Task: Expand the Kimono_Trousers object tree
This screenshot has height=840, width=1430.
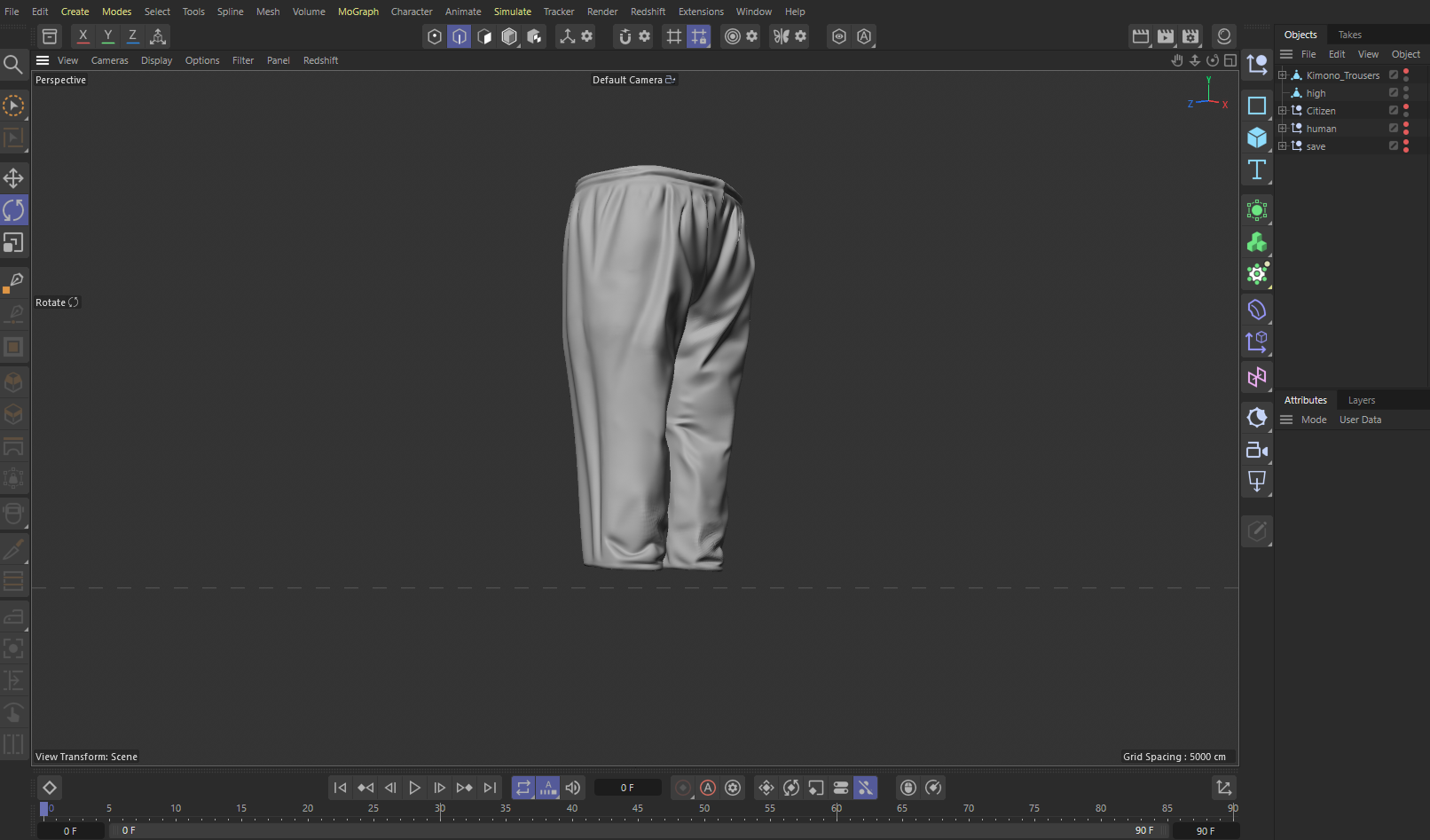Action: pyautogui.click(x=1282, y=75)
